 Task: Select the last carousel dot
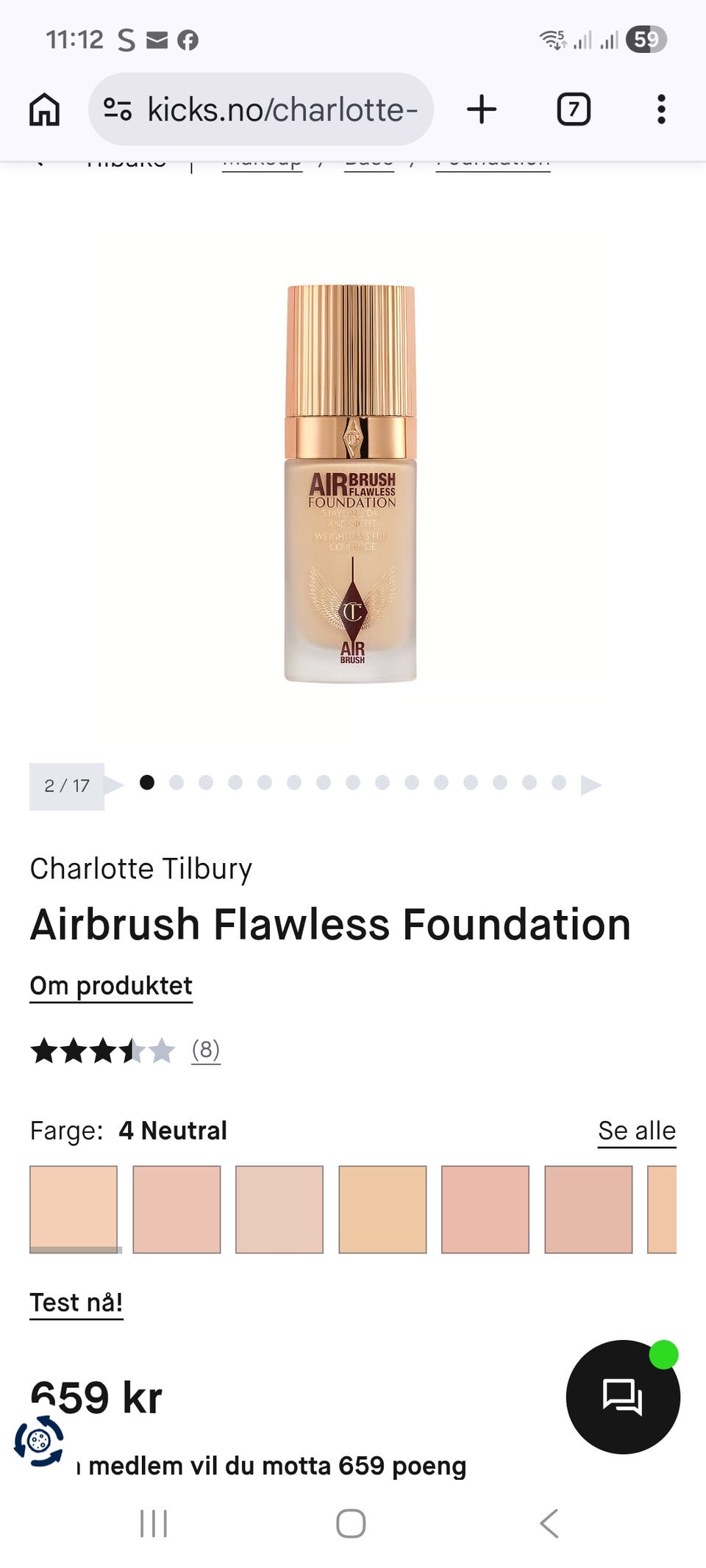[559, 782]
